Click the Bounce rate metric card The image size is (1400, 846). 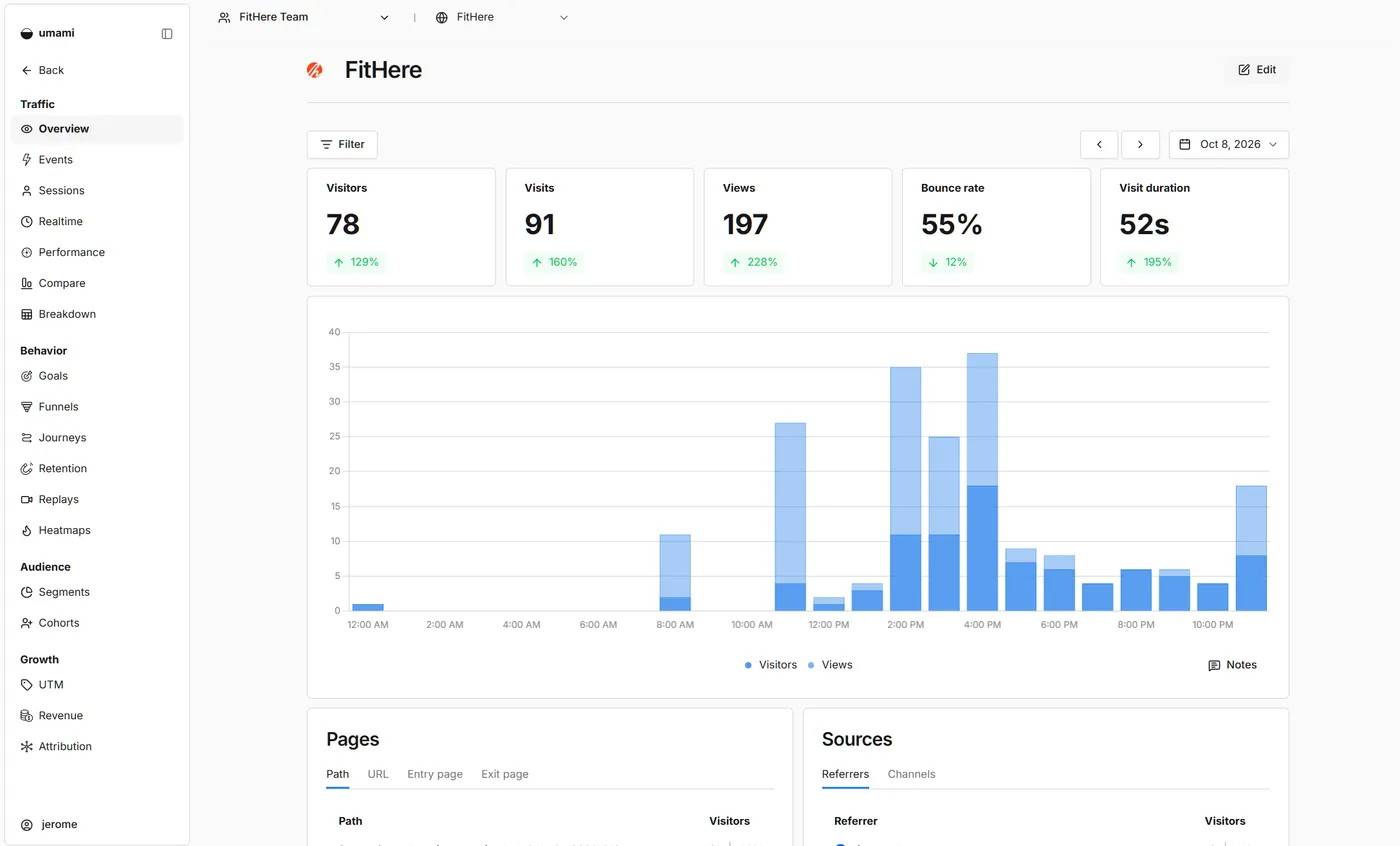[996, 227]
